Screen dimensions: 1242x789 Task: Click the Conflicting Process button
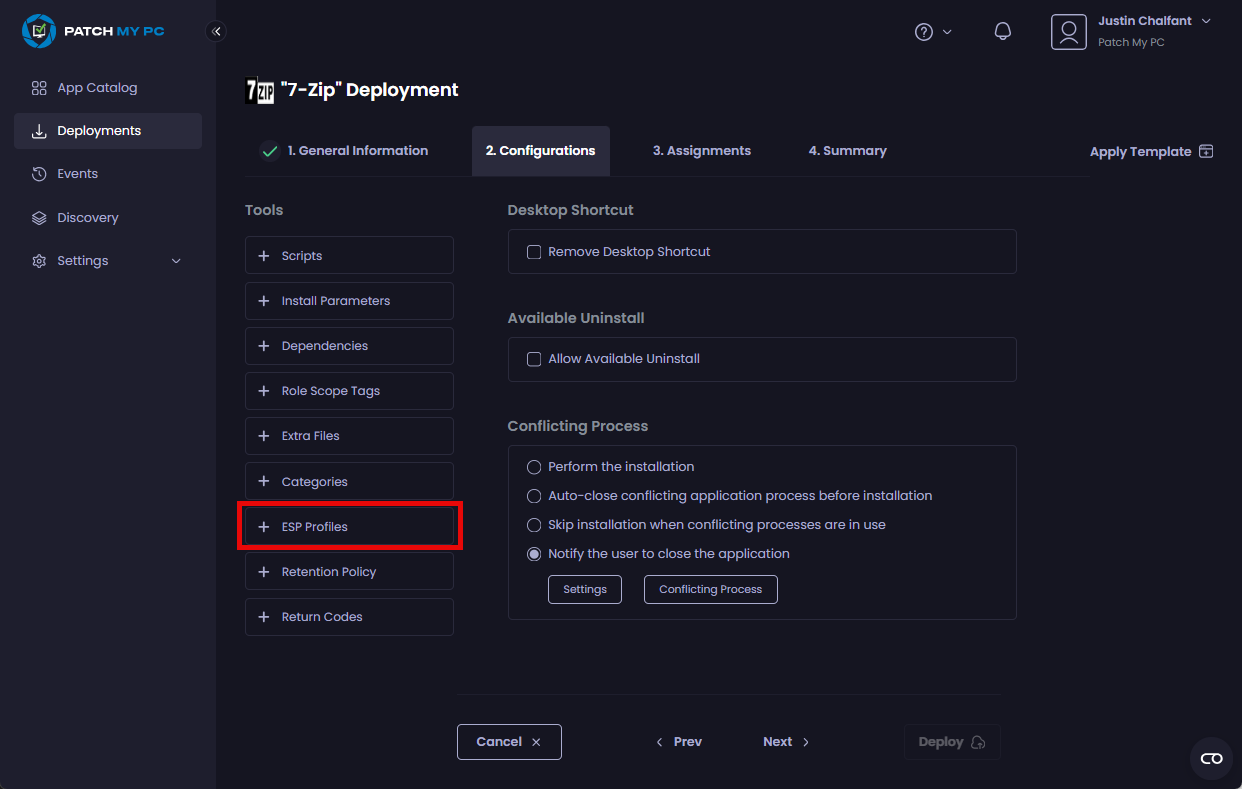click(x=710, y=590)
